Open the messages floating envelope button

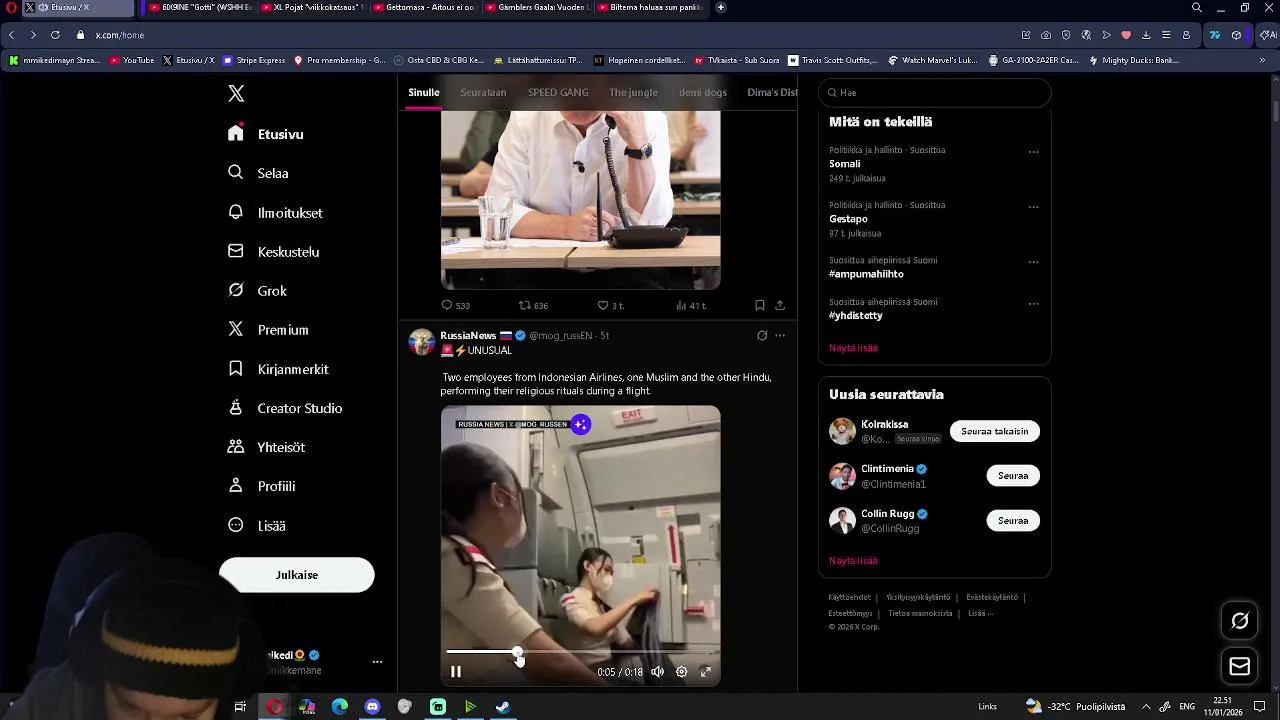[1239, 666]
